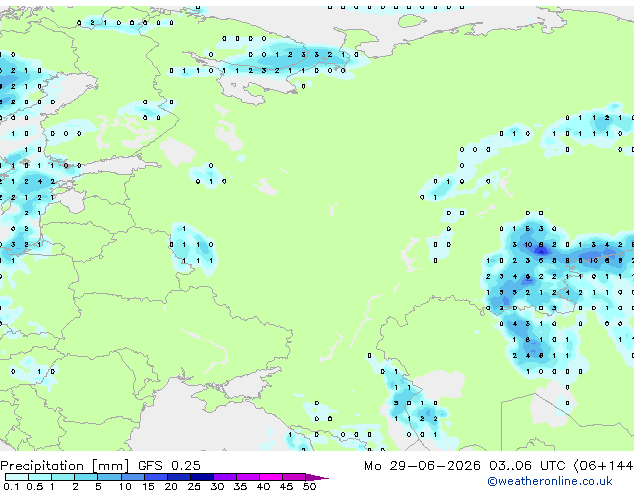Select the 25–30 mm navy legend swatch
Screen dimensions: 634x490
point(201,477)
